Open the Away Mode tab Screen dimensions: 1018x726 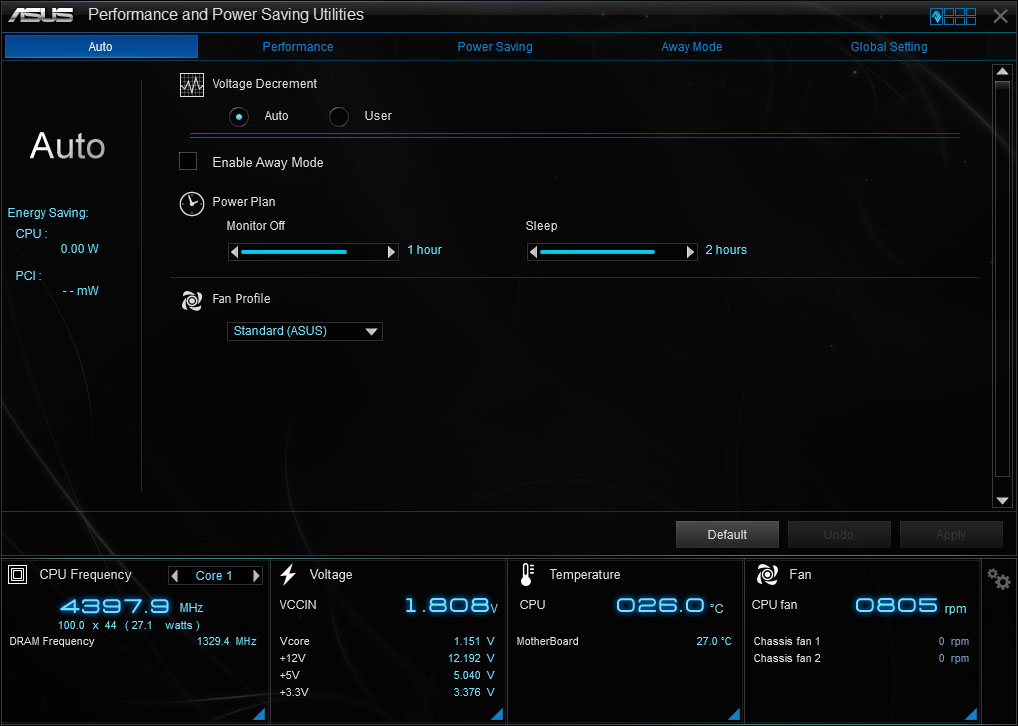click(691, 47)
